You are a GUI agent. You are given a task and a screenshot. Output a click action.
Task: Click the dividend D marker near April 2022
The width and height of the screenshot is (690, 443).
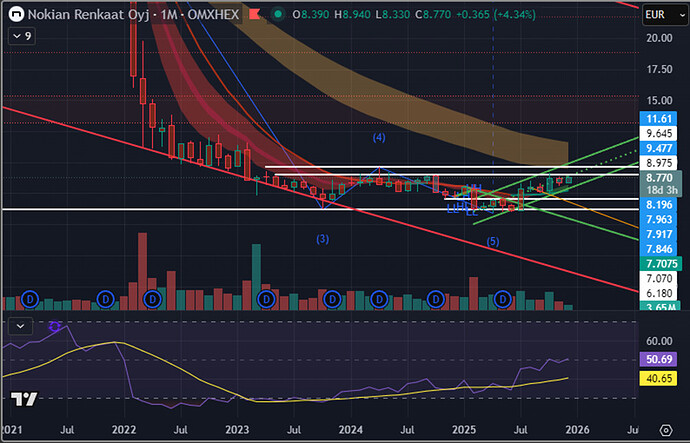[153, 300]
